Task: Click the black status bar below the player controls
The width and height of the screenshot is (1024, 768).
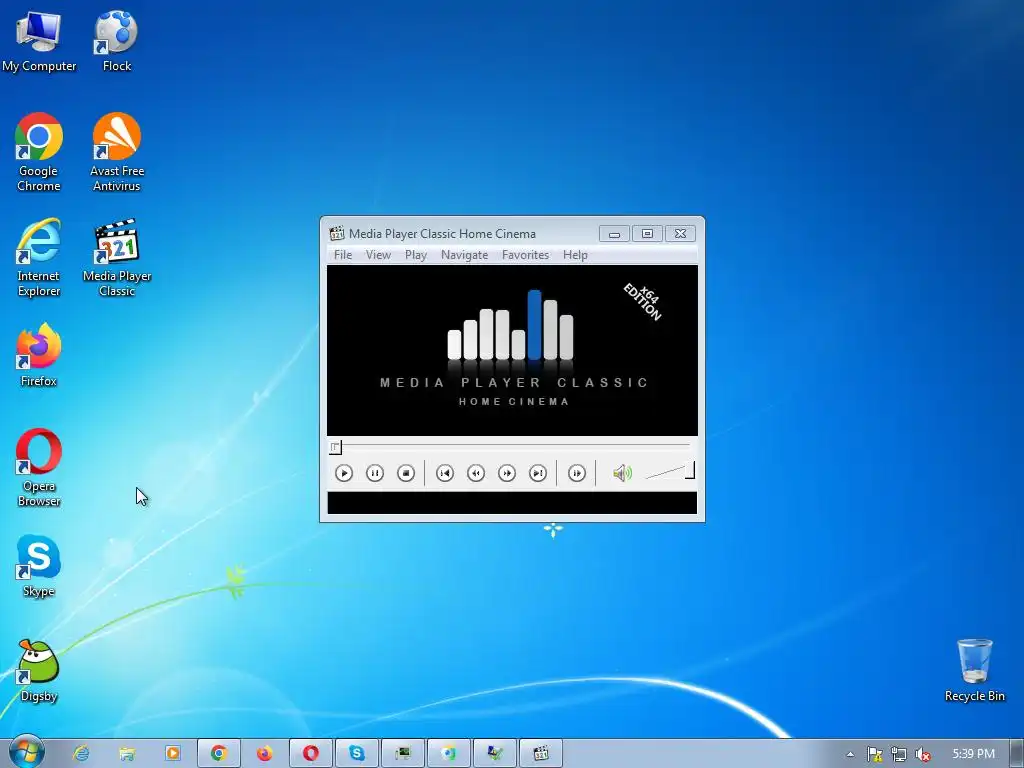Action: pyautogui.click(x=512, y=503)
